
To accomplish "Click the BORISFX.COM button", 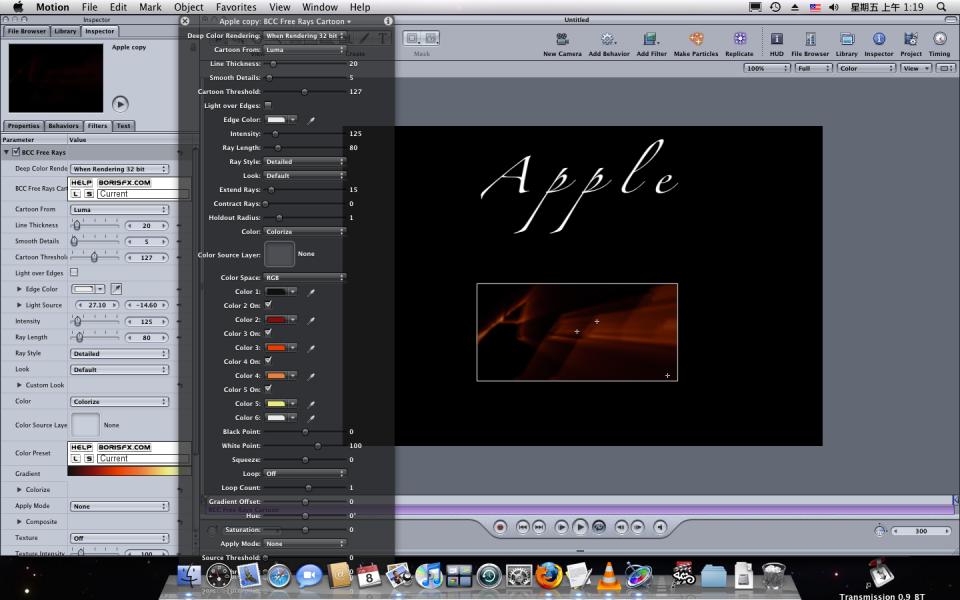I will 124,183.
